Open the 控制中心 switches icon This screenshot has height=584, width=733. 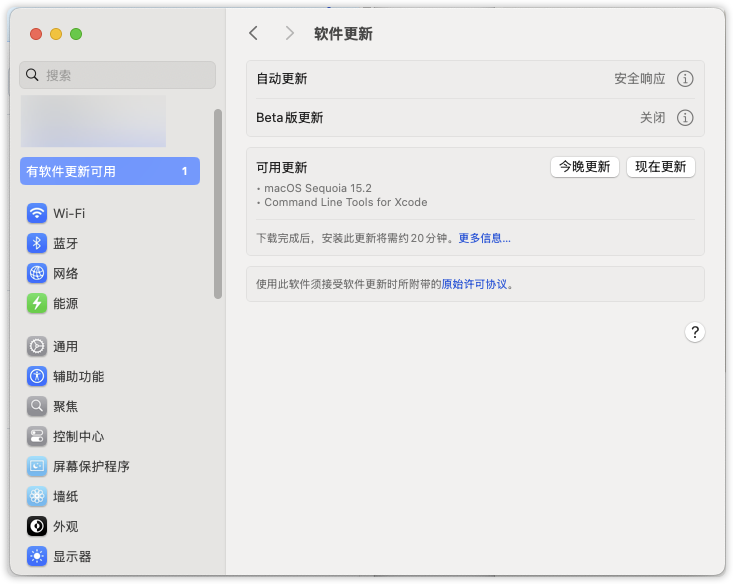tap(37, 436)
